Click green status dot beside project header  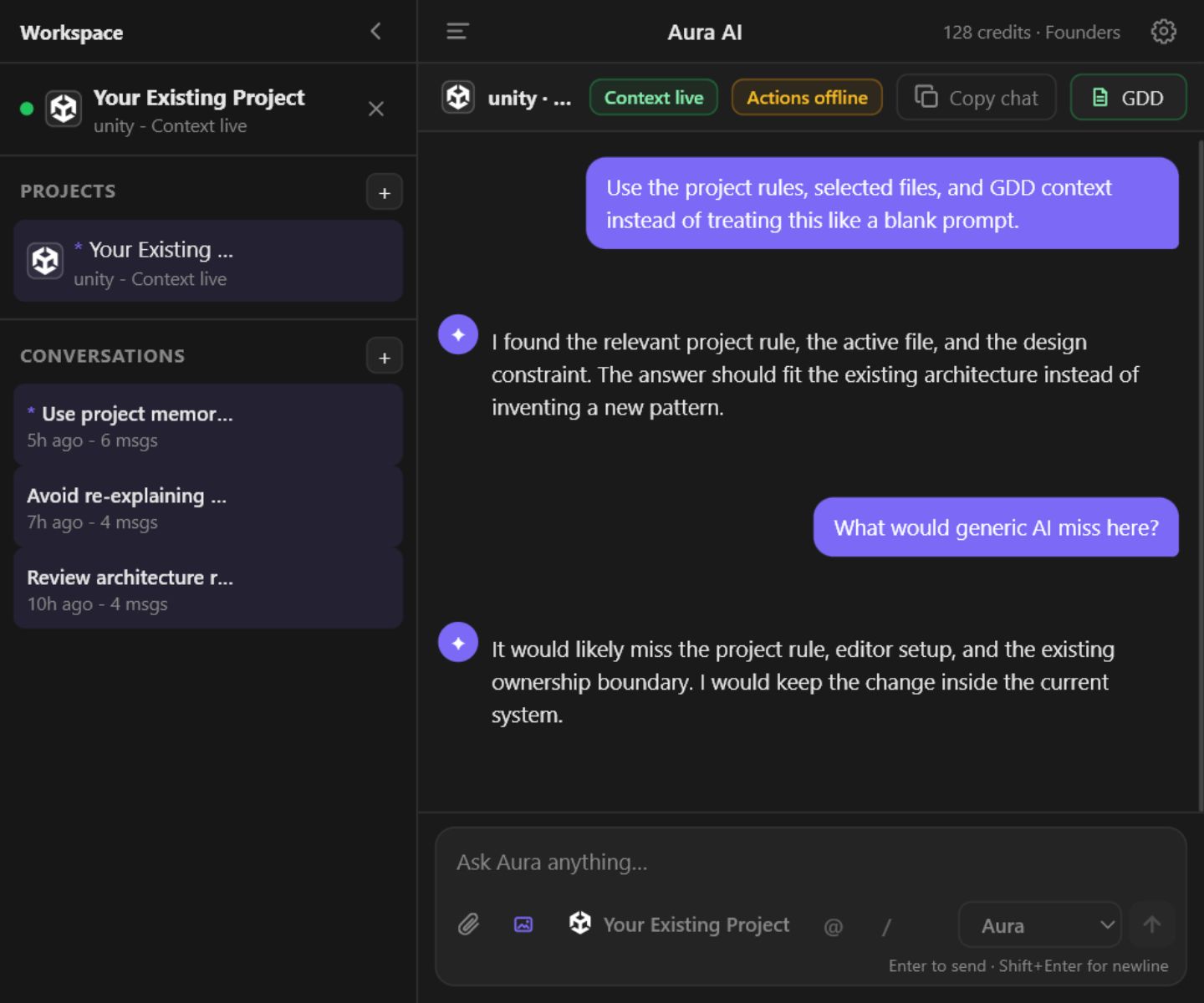pyautogui.click(x=27, y=109)
